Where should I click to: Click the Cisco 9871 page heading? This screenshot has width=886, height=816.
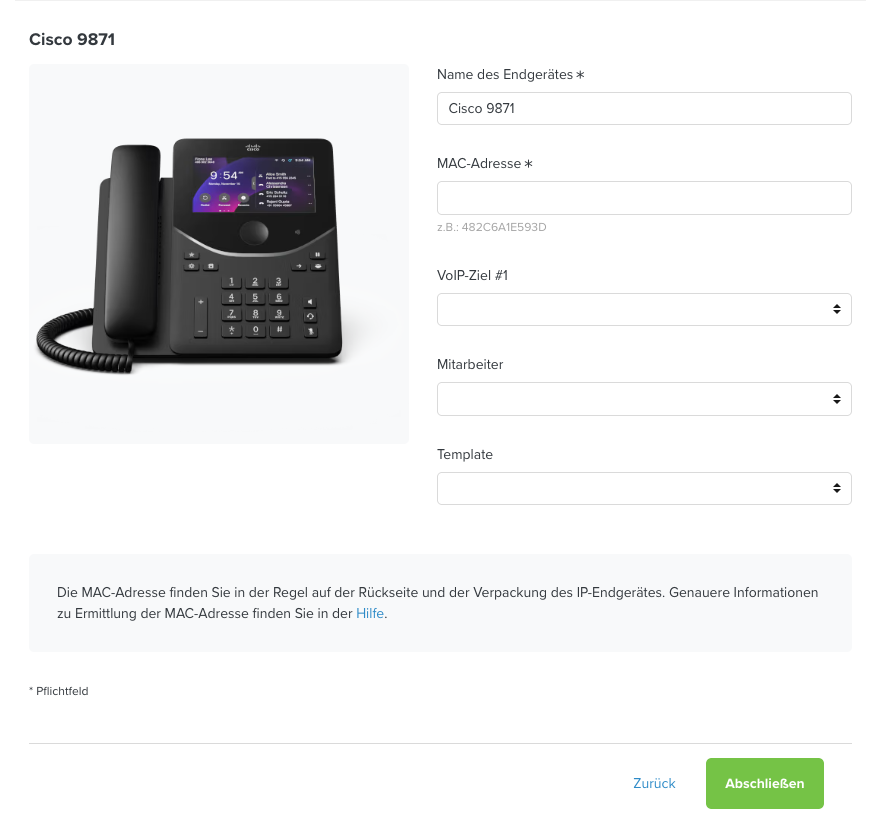[72, 40]
